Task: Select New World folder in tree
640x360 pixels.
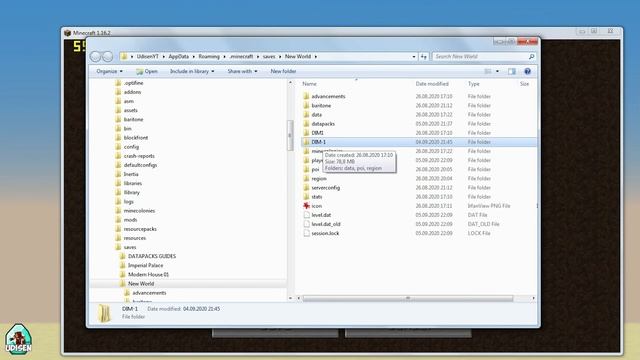Action: (x=141, y=284)
